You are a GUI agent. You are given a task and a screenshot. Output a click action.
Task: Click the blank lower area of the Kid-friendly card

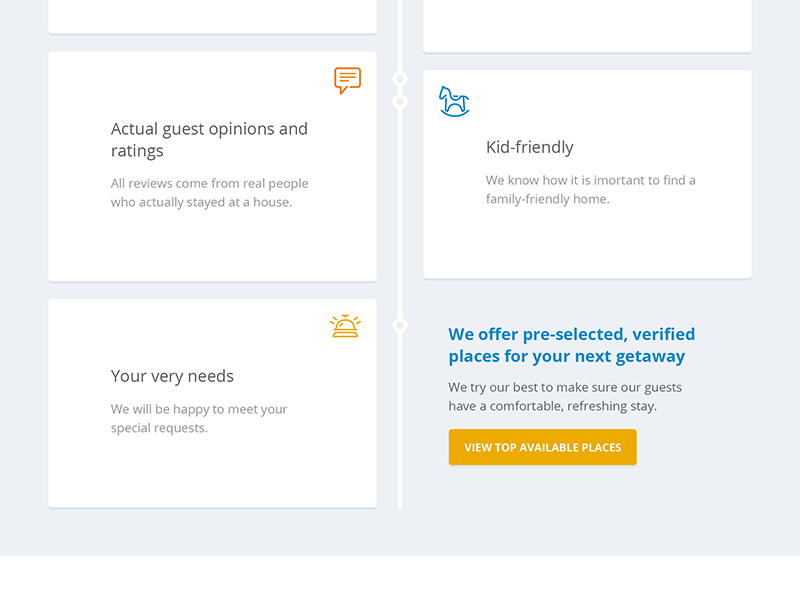pyautogui.click(x=587, y=245)
